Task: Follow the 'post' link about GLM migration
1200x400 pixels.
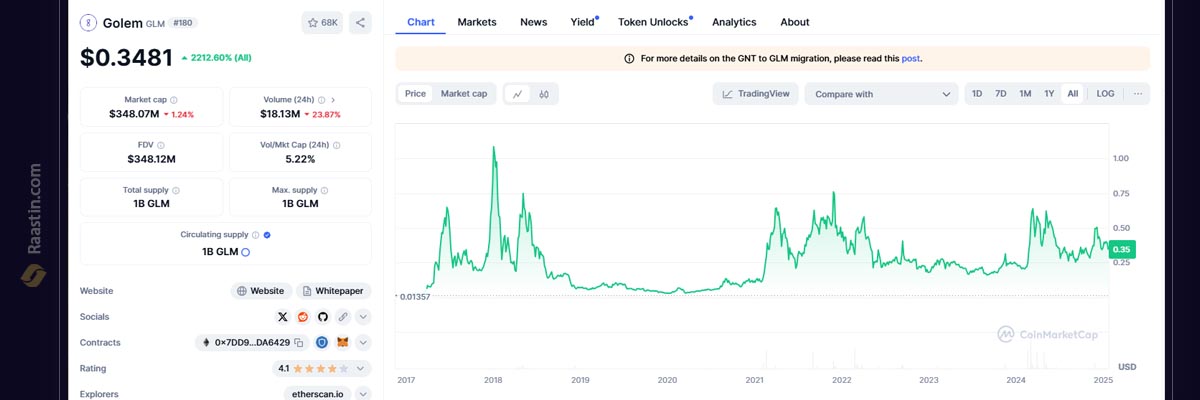Action: pyautogui.click(x=910, y=59)
